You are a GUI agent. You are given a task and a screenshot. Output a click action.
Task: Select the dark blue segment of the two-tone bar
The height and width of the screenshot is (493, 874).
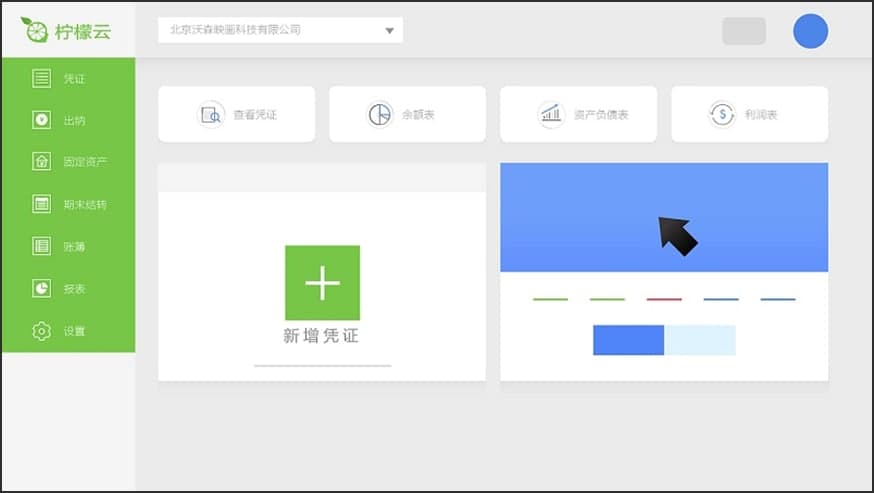click(x=628, y=340)
